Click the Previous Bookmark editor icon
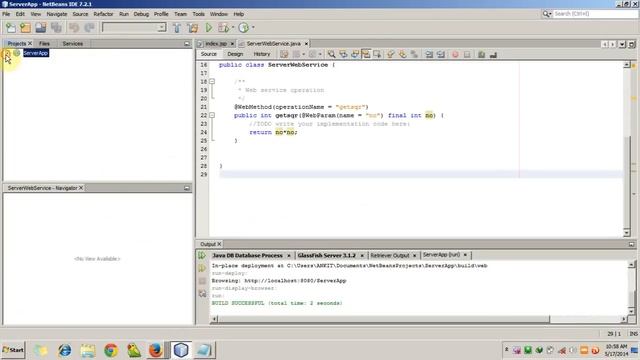Image resolution: width=640 pixels, height=360 pixels. click(391, 54)
